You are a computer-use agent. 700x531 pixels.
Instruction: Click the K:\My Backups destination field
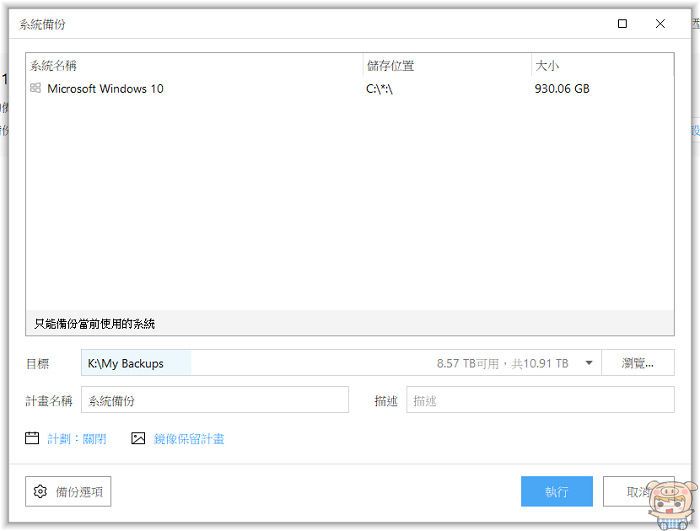coord(341,363)
